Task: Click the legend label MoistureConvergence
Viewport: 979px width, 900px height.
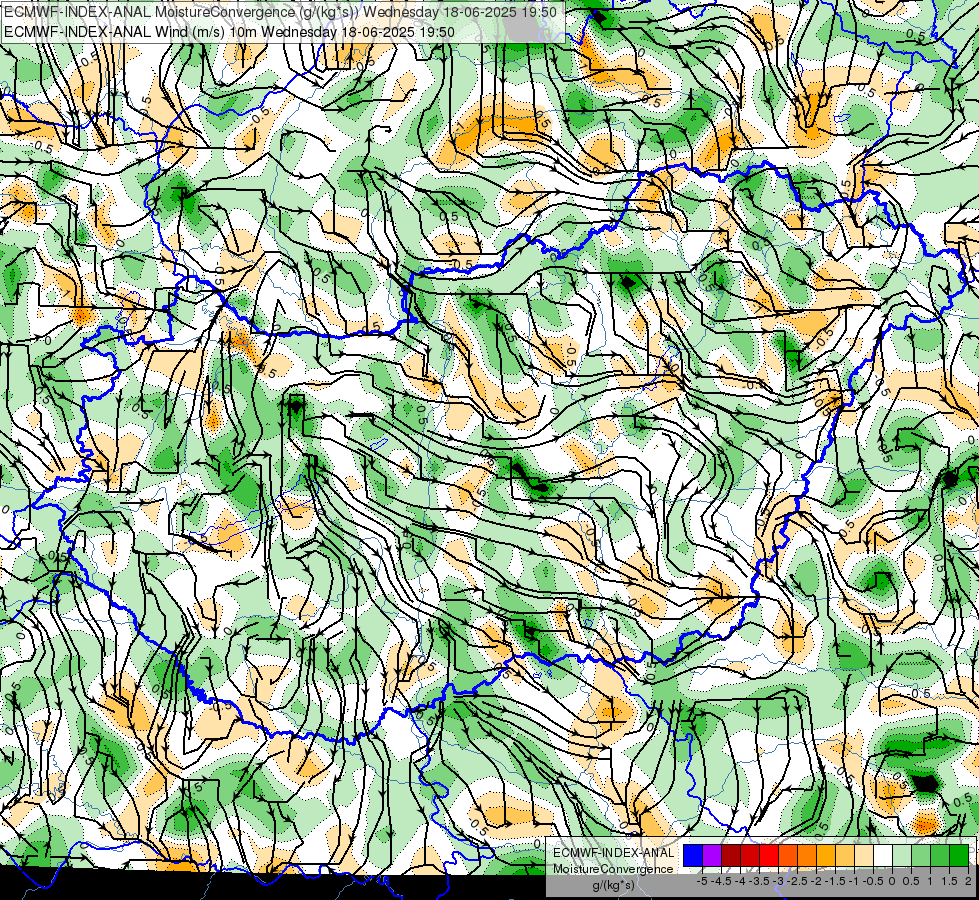Action: [x=613, y=869]
